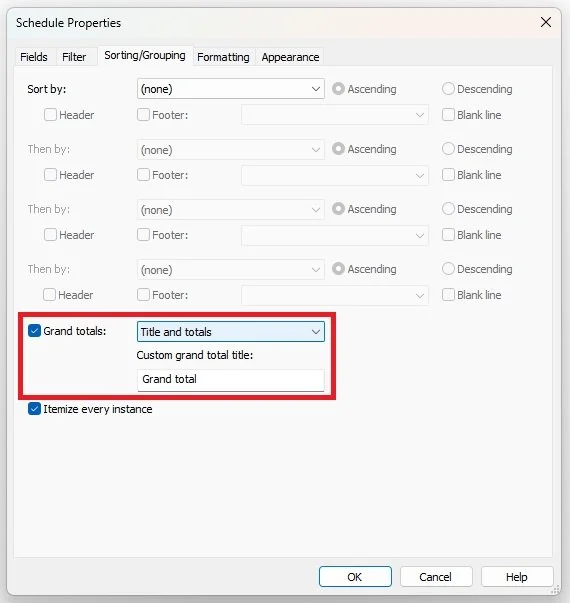The width and height of the screenshot is (570, 603).
Task: Open the first Then by dropdown
Action: point(231,150)
